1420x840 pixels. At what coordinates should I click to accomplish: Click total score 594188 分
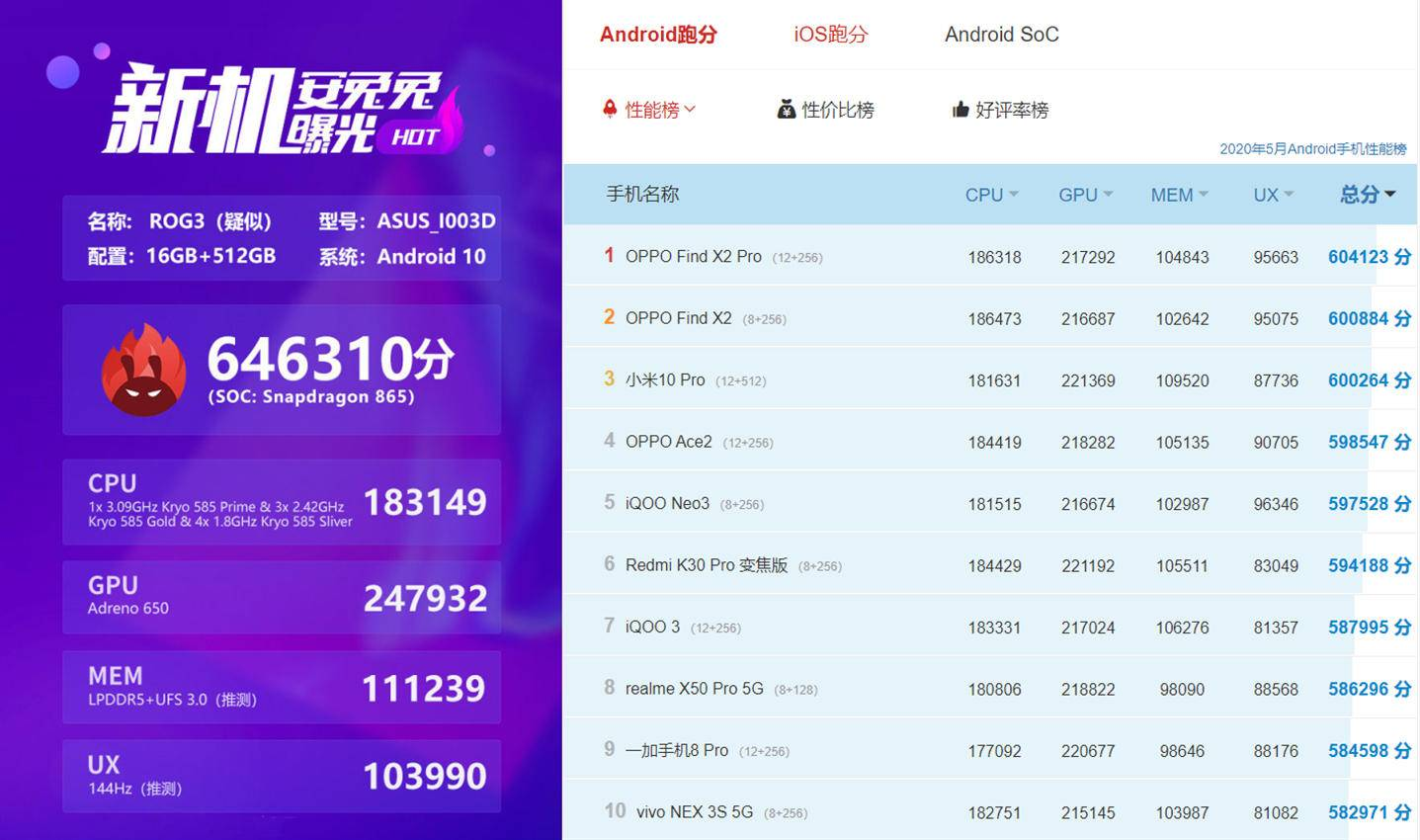(x=1370, y=565)
